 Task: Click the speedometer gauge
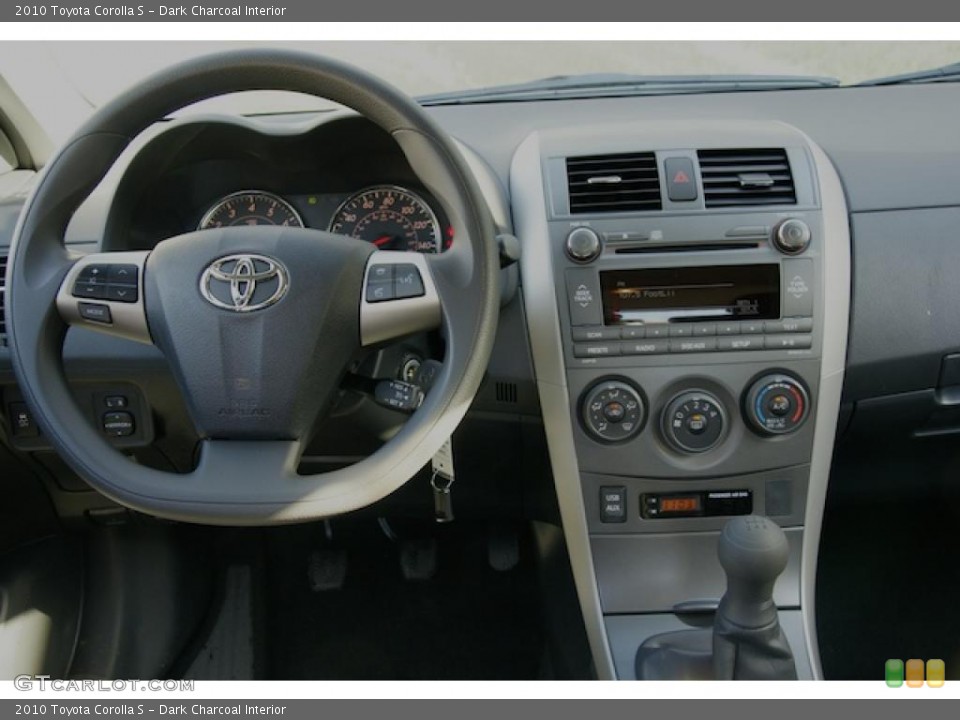[386, 219]
